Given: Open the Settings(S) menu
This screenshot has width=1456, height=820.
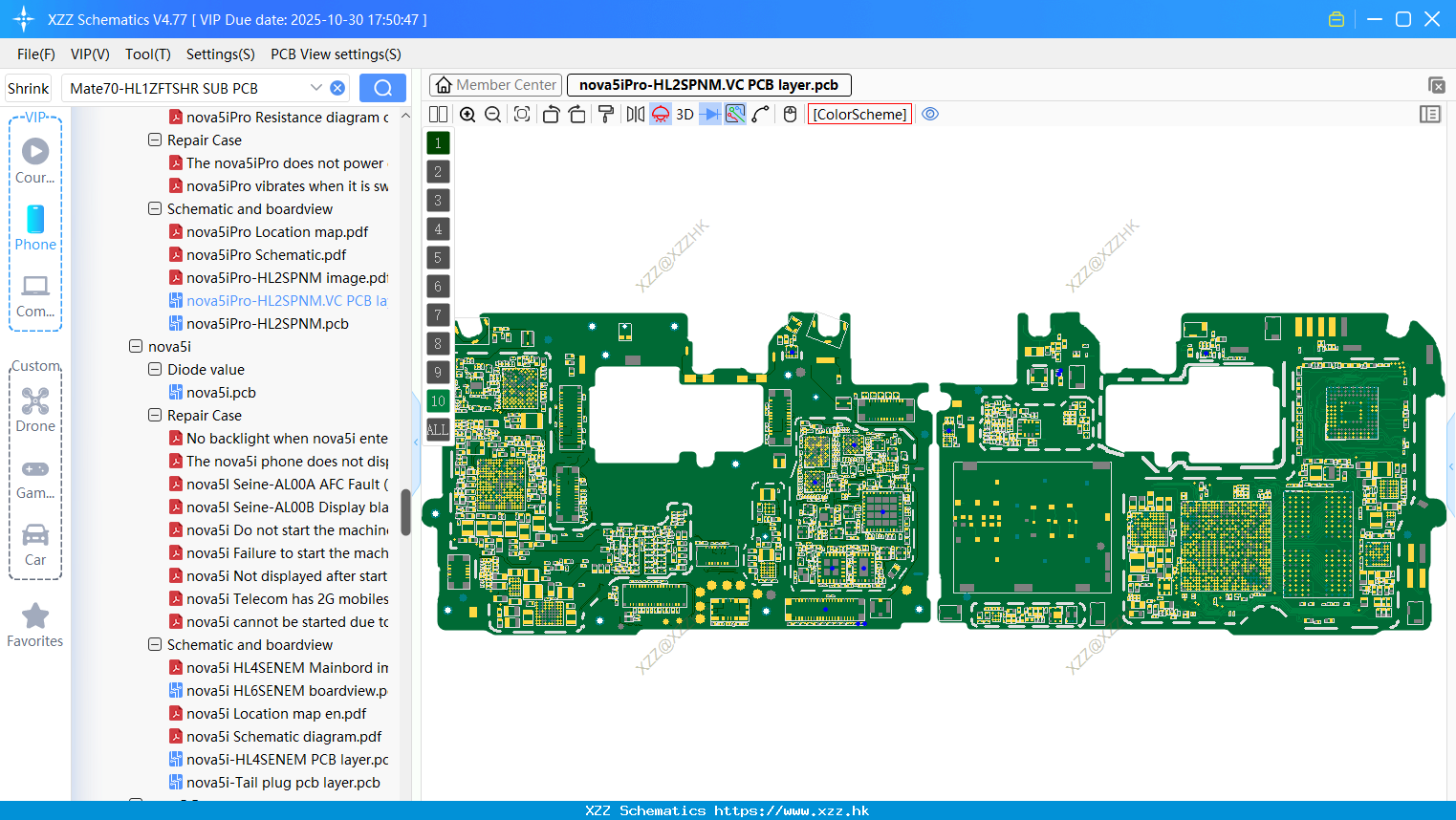Looking at the screenshot, I should click(x=221, y=54).
